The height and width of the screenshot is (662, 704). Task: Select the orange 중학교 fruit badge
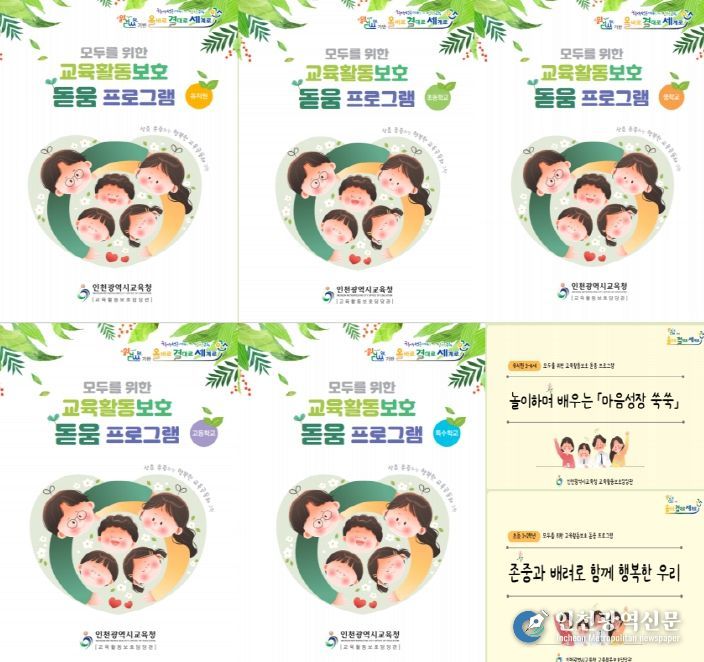pyautogui.click(x=673, y=95)
